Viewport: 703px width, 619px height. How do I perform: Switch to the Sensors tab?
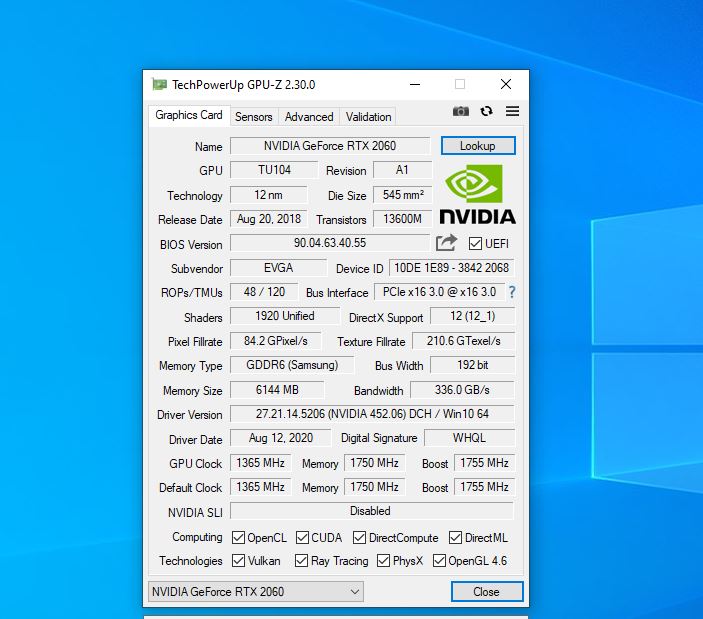click(253, 117)
